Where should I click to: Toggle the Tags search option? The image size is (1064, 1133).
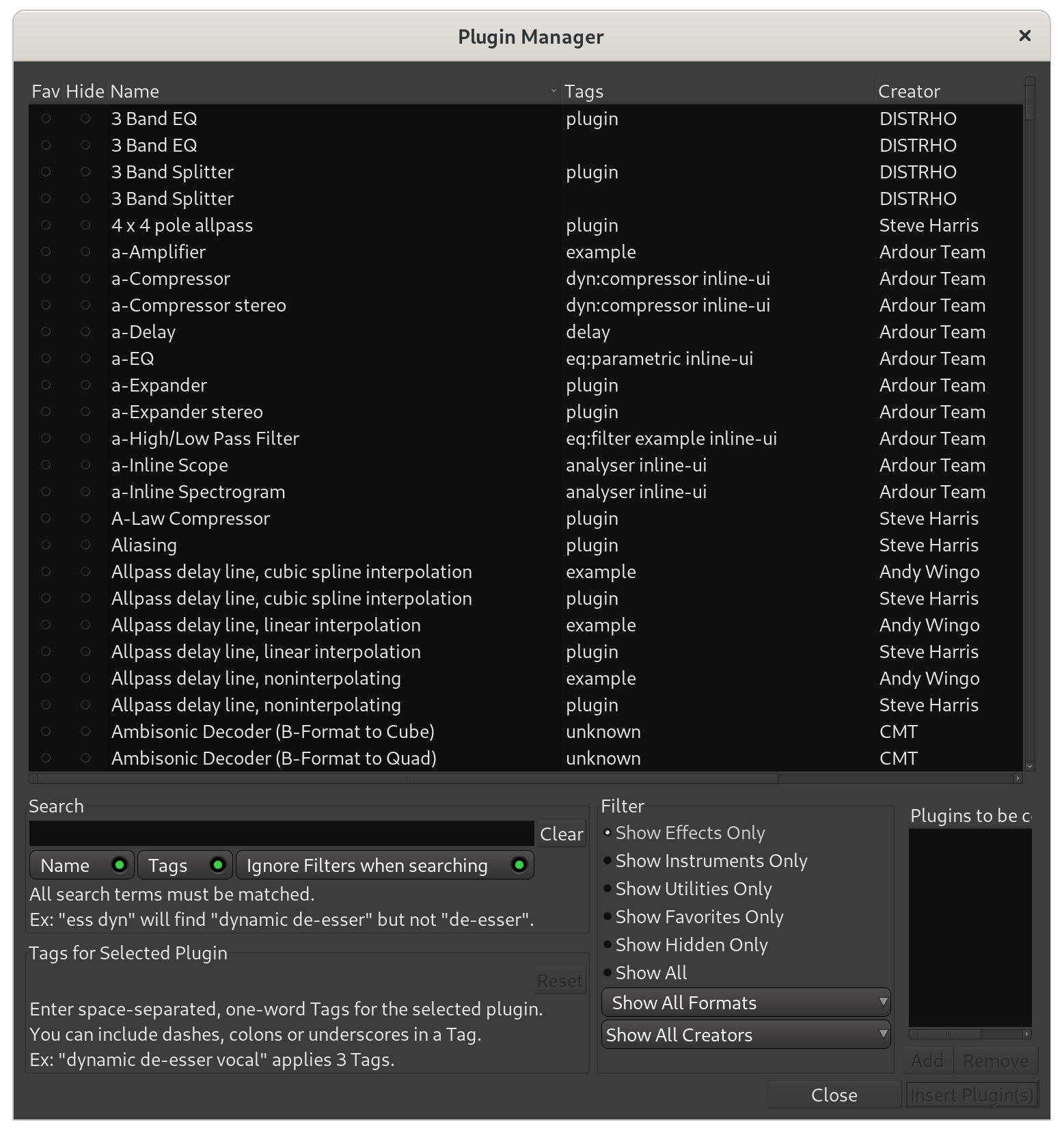tap(185, 866)
